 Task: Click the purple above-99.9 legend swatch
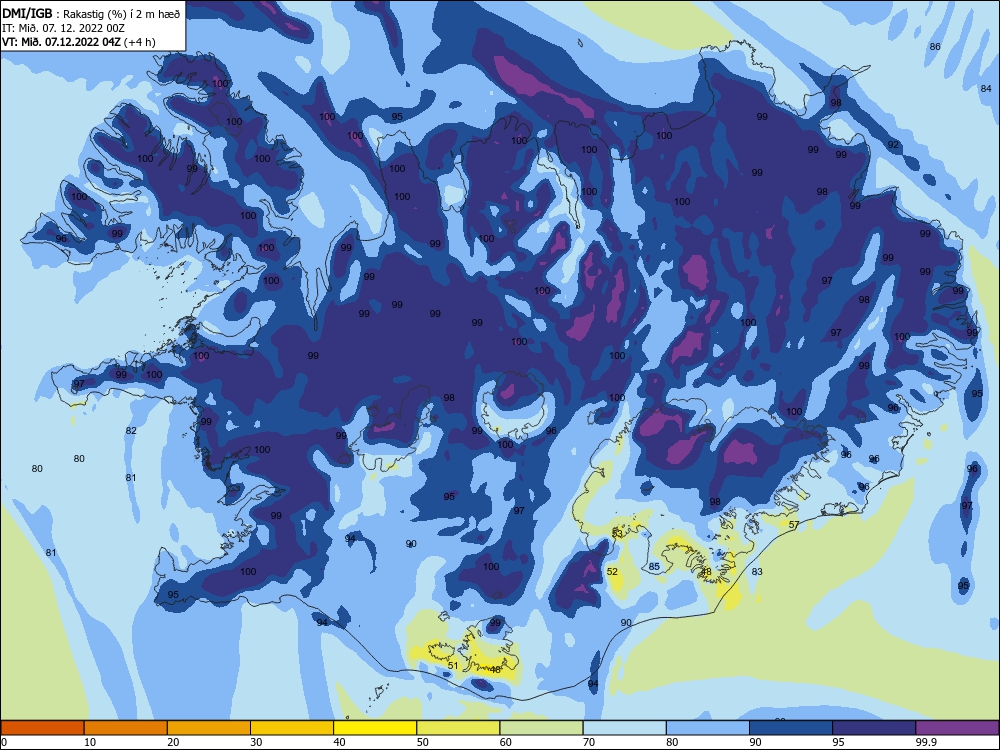point(957,728)
